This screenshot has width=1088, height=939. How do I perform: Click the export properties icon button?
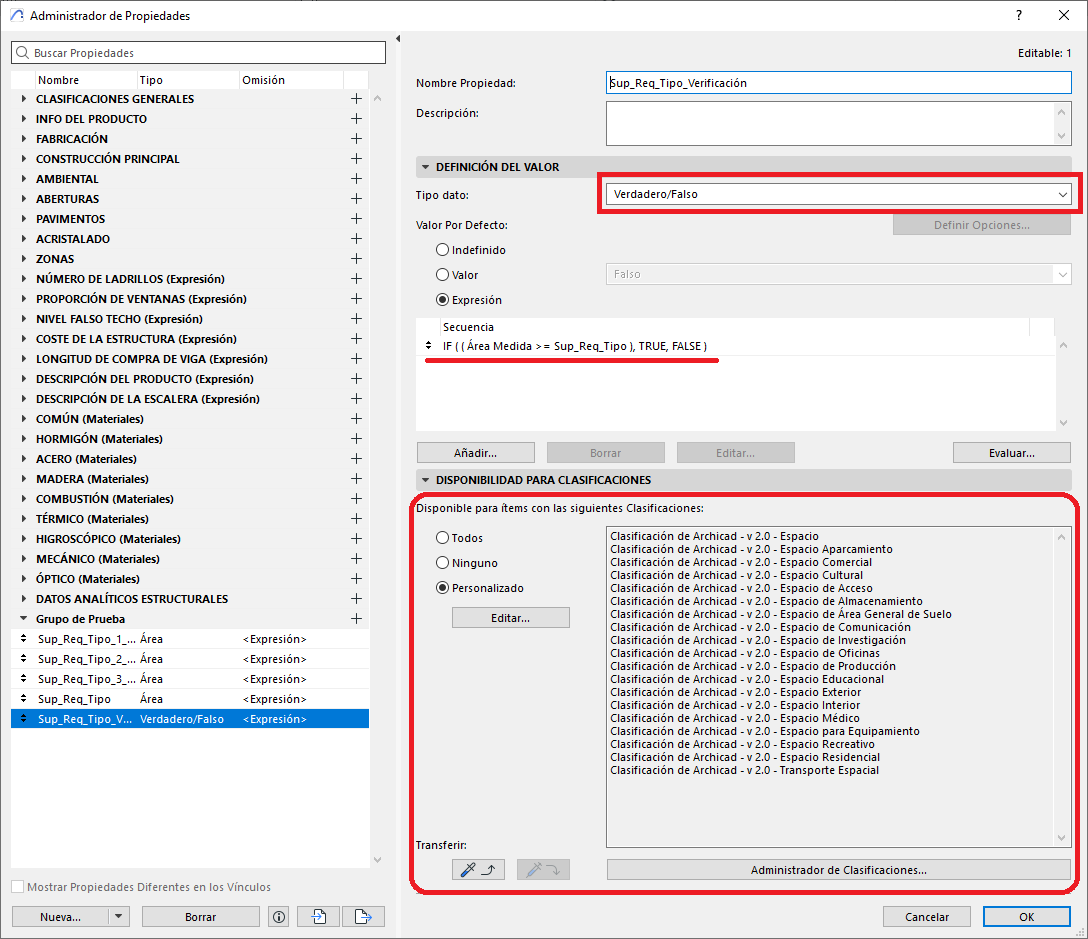click(363, 916)
